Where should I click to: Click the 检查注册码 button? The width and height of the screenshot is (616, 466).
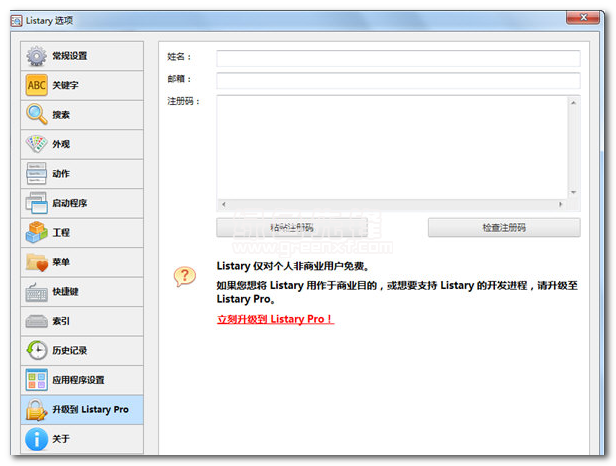tap(504, 227)
